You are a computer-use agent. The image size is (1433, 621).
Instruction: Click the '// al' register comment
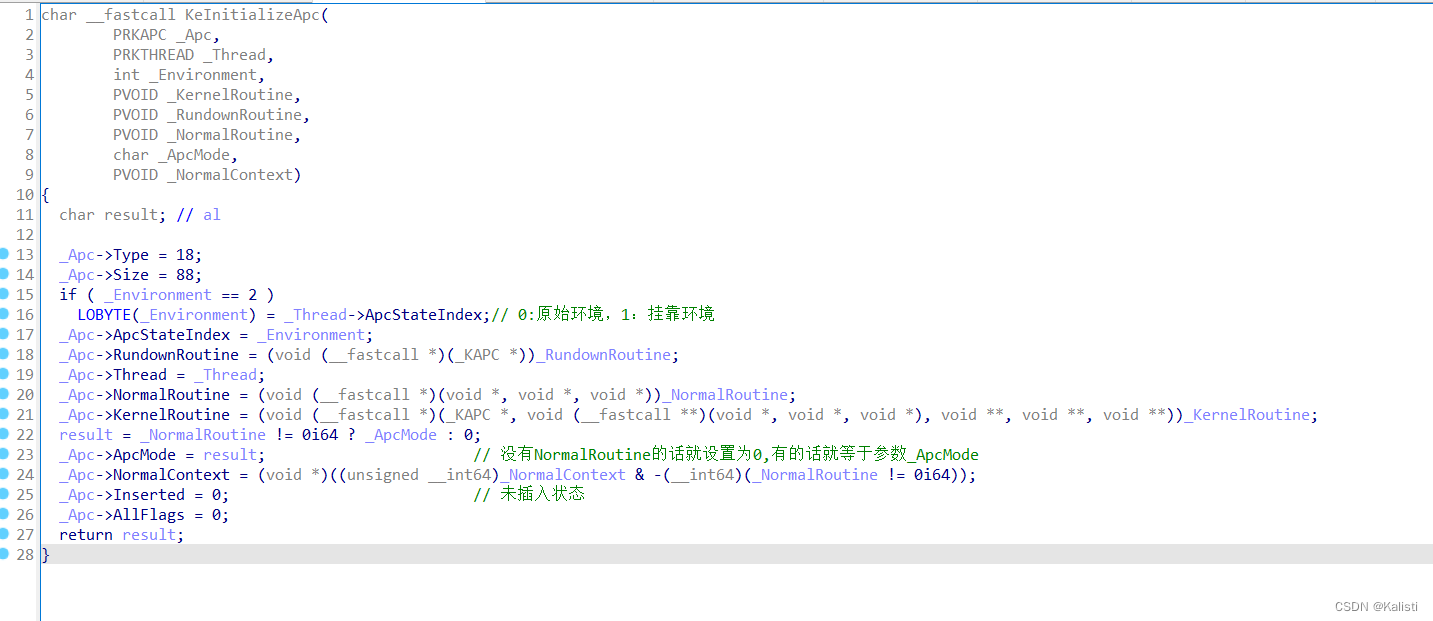(x=199, y=215)
